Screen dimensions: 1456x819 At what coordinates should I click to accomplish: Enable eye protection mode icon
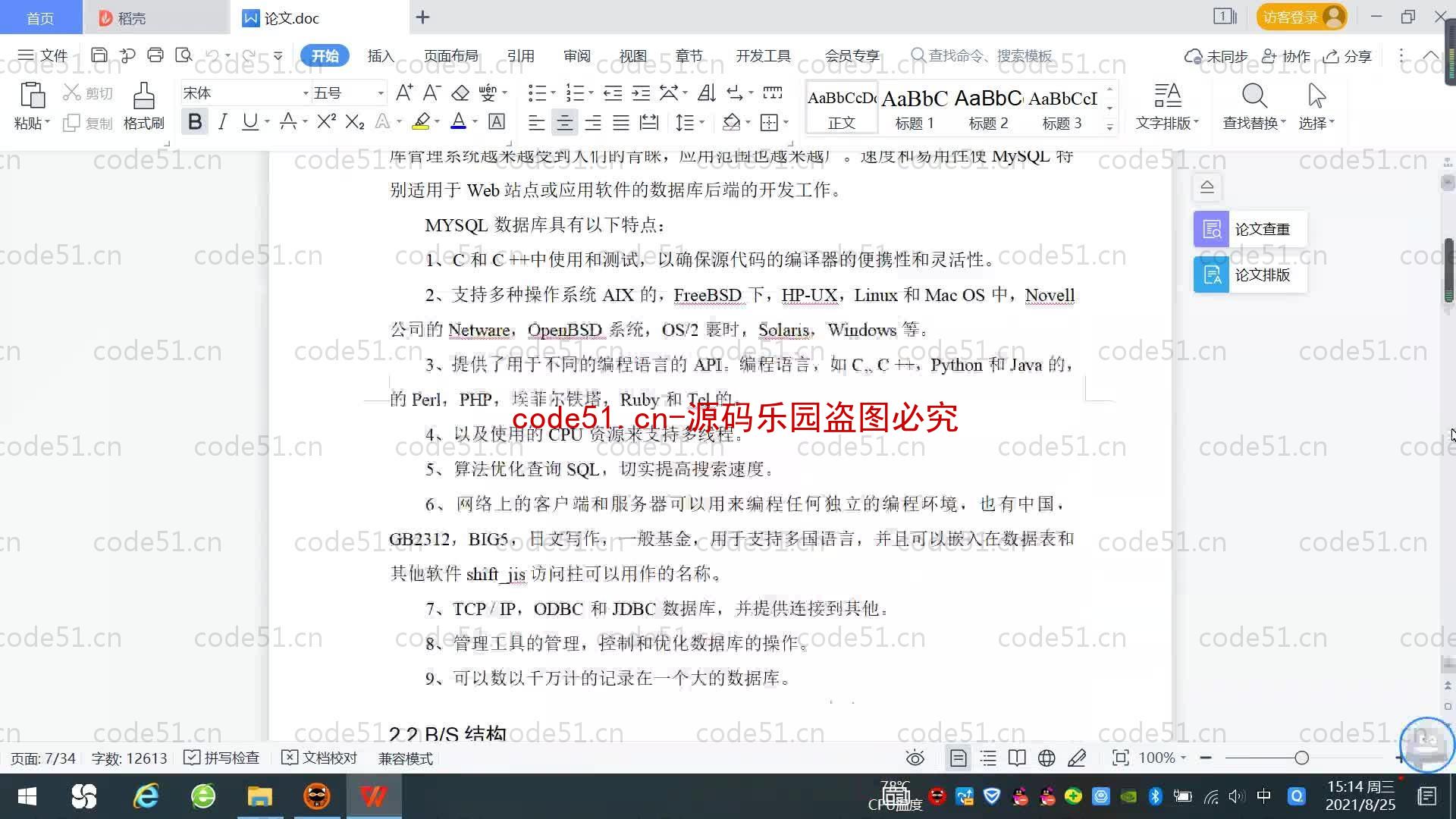915,758
